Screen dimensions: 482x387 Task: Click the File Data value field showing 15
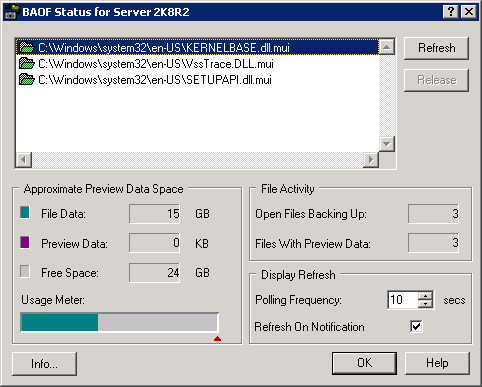pyautogui.click(x=154, y=214)
